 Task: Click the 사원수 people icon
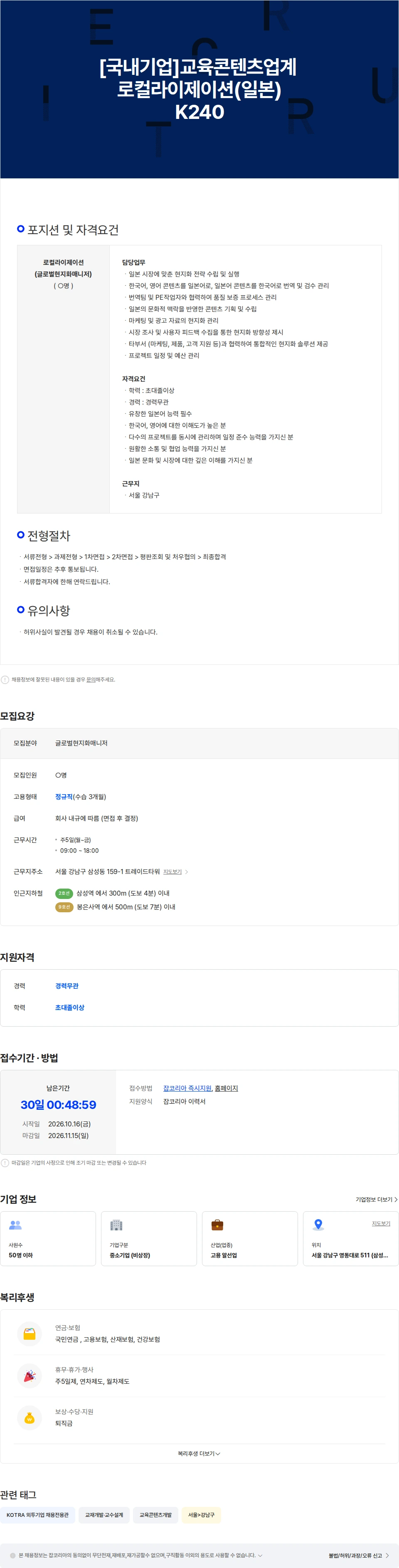pyautogui.click(x=16, y=1225)
